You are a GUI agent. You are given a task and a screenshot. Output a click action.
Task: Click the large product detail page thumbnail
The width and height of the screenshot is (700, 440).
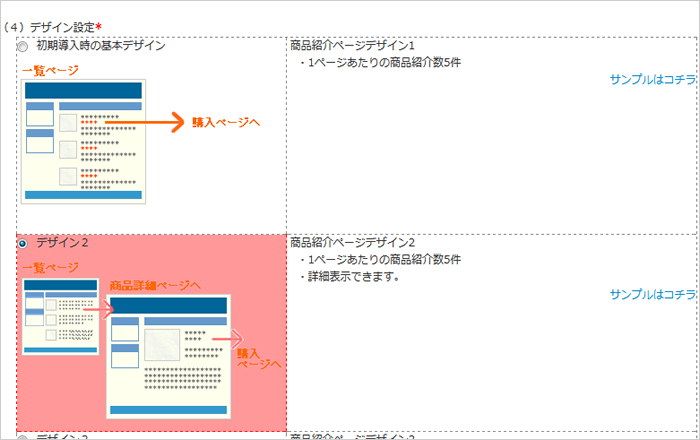[168, 355]
